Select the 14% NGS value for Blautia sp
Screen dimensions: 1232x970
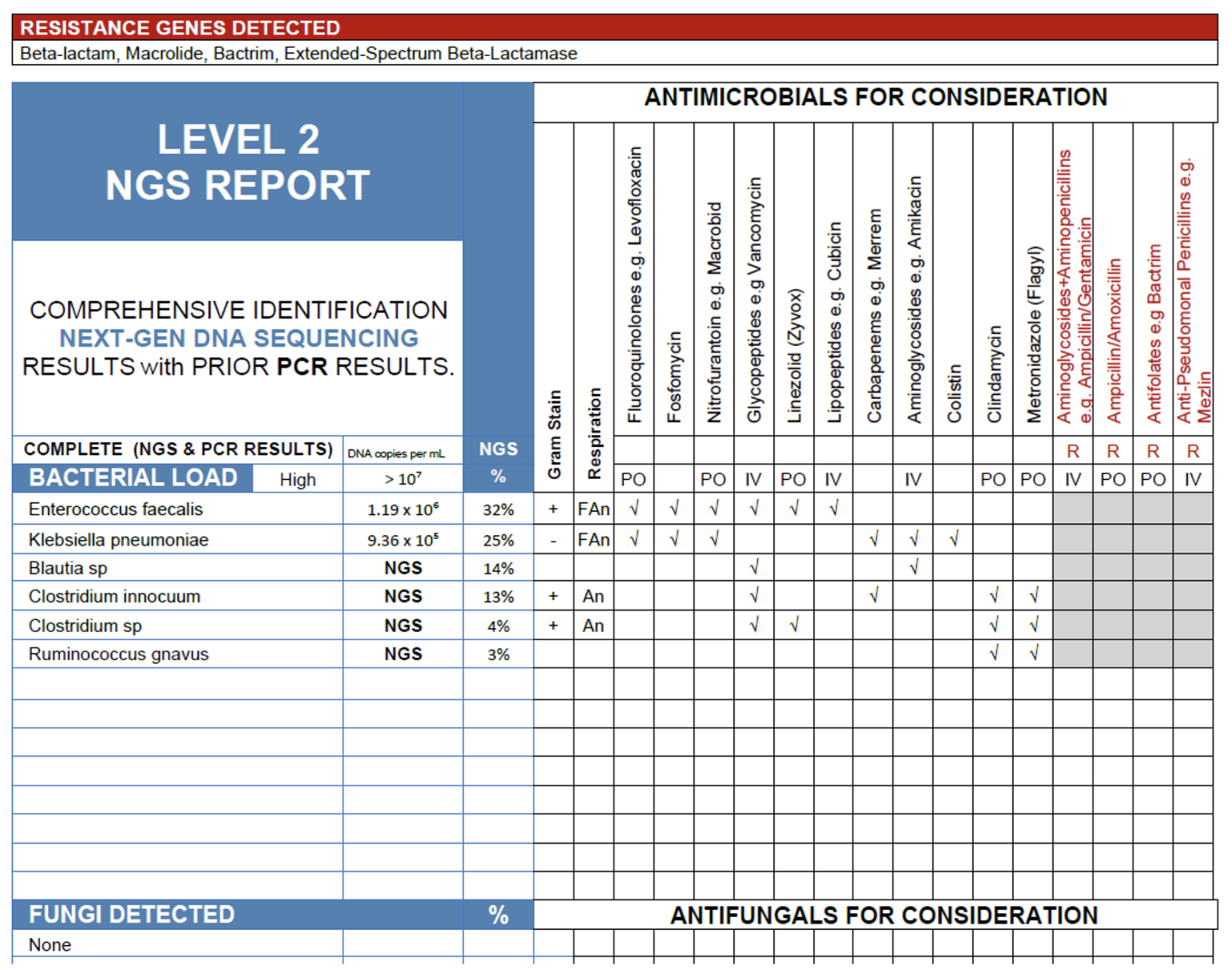tap(498, 569)
